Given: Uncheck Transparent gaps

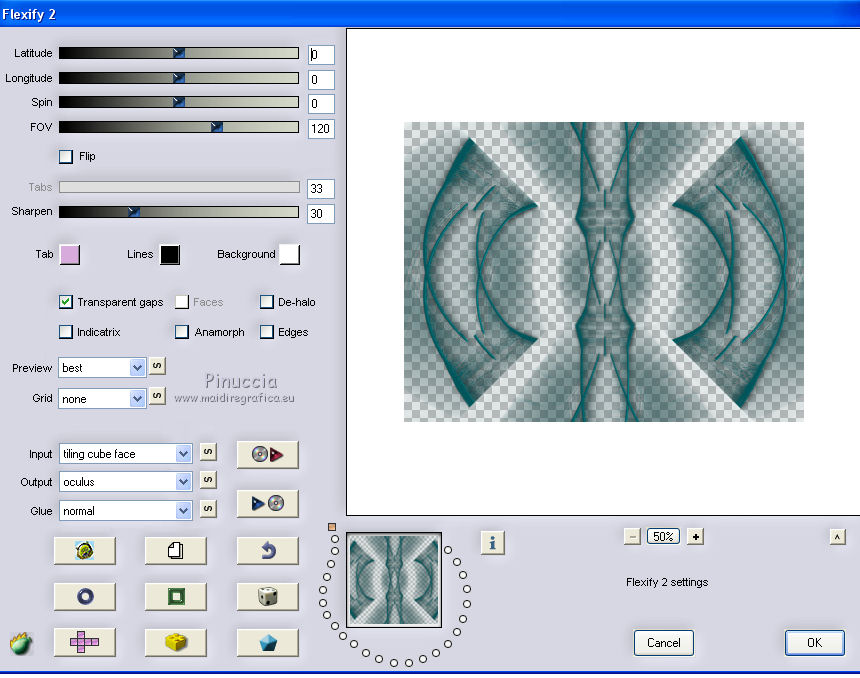Looking at the screenshot, I should pos(66,302).
